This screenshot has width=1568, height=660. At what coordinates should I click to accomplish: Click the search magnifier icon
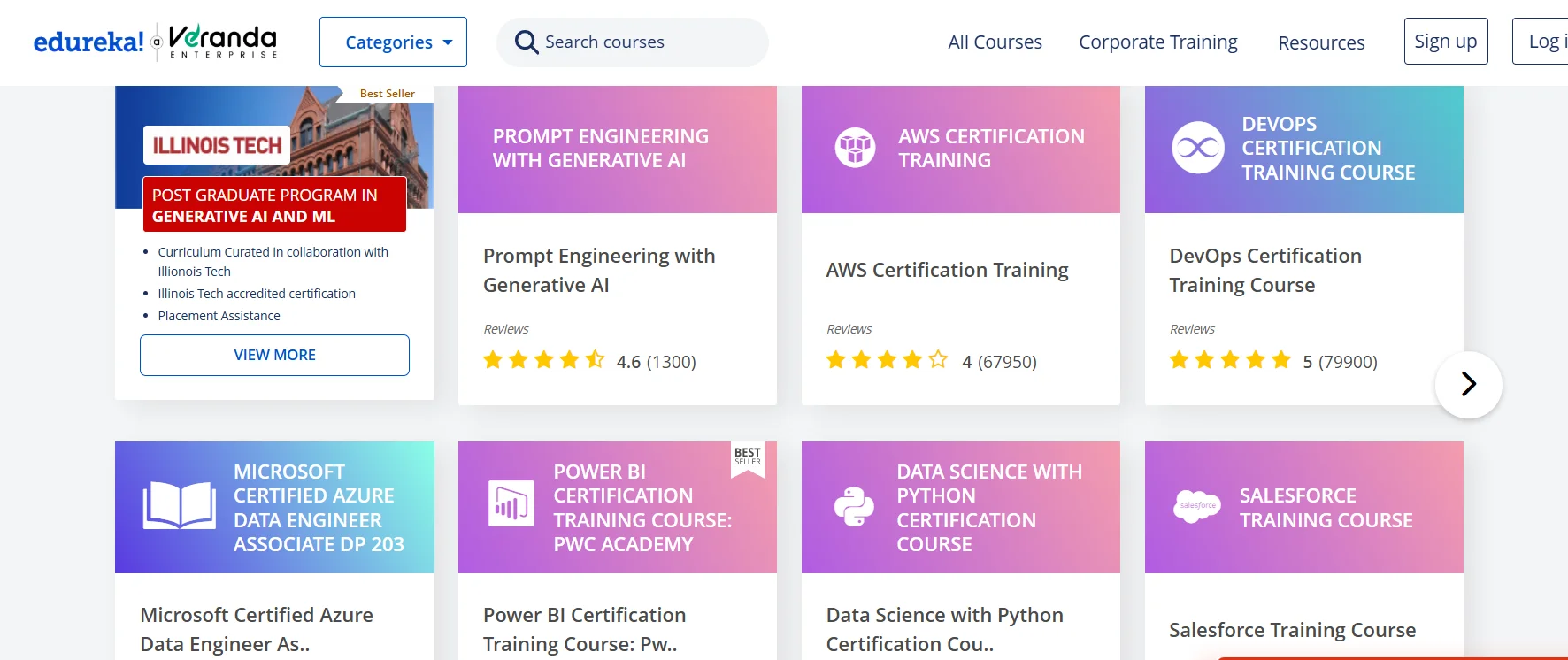pyautogui.click(x=527, y=42)
